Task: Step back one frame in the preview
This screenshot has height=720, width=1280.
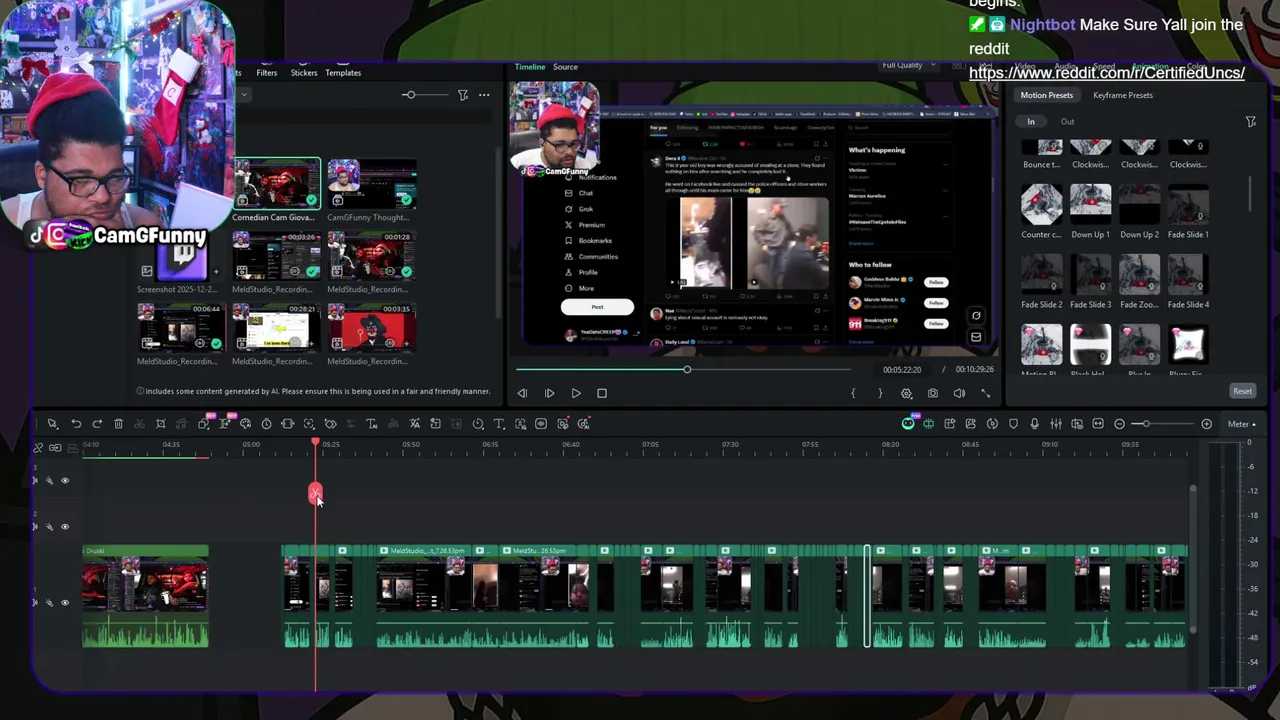Action: click(x=522, y=393)
